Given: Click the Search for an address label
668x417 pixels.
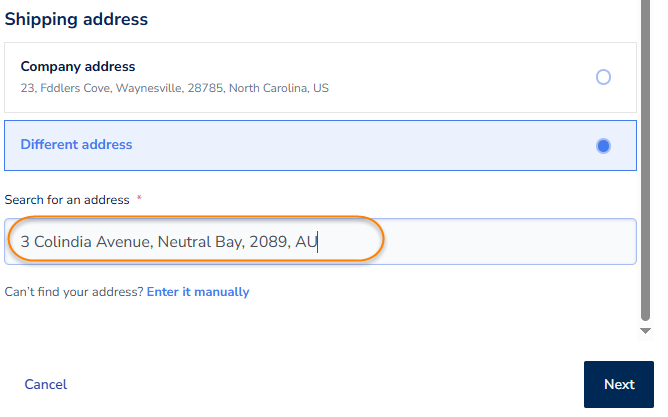Looking at the screenshot, I should coord(67,200).
